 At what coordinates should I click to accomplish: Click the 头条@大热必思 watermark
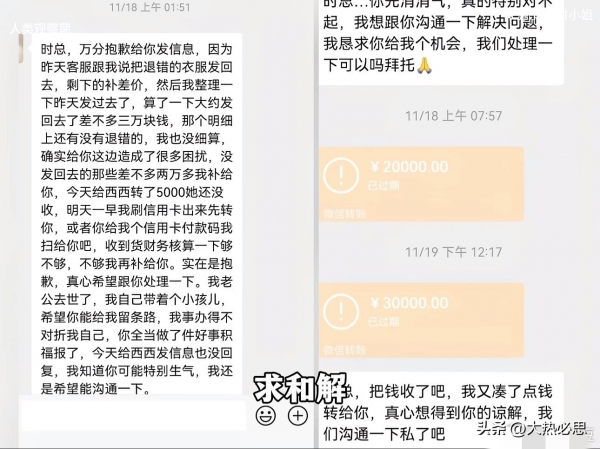tap(532, 428)
